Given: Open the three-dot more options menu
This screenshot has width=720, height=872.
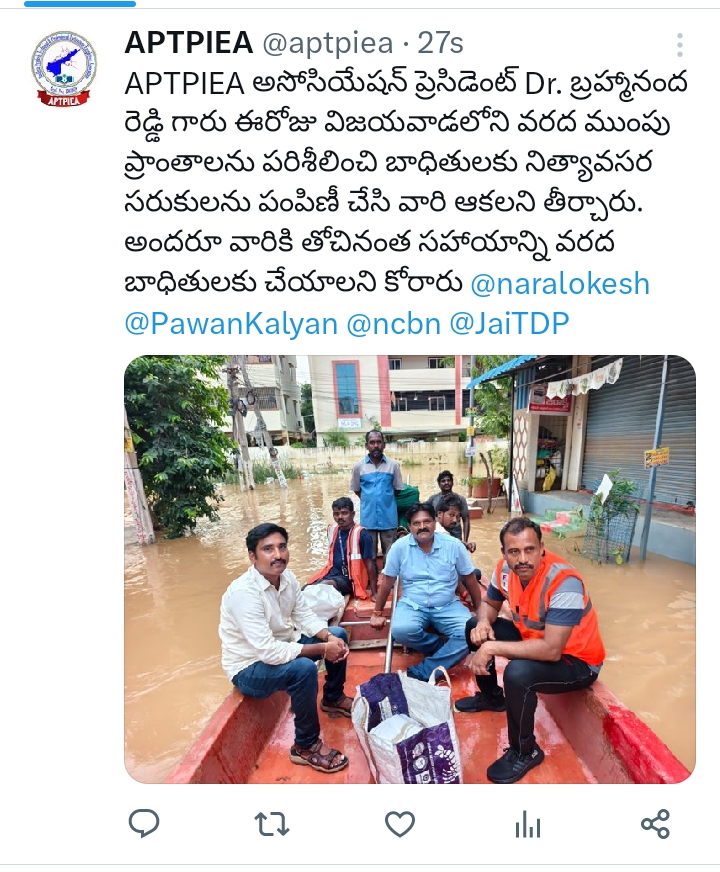Looking at the screenshot, I should pyautogui.click(x=680, y=44).
